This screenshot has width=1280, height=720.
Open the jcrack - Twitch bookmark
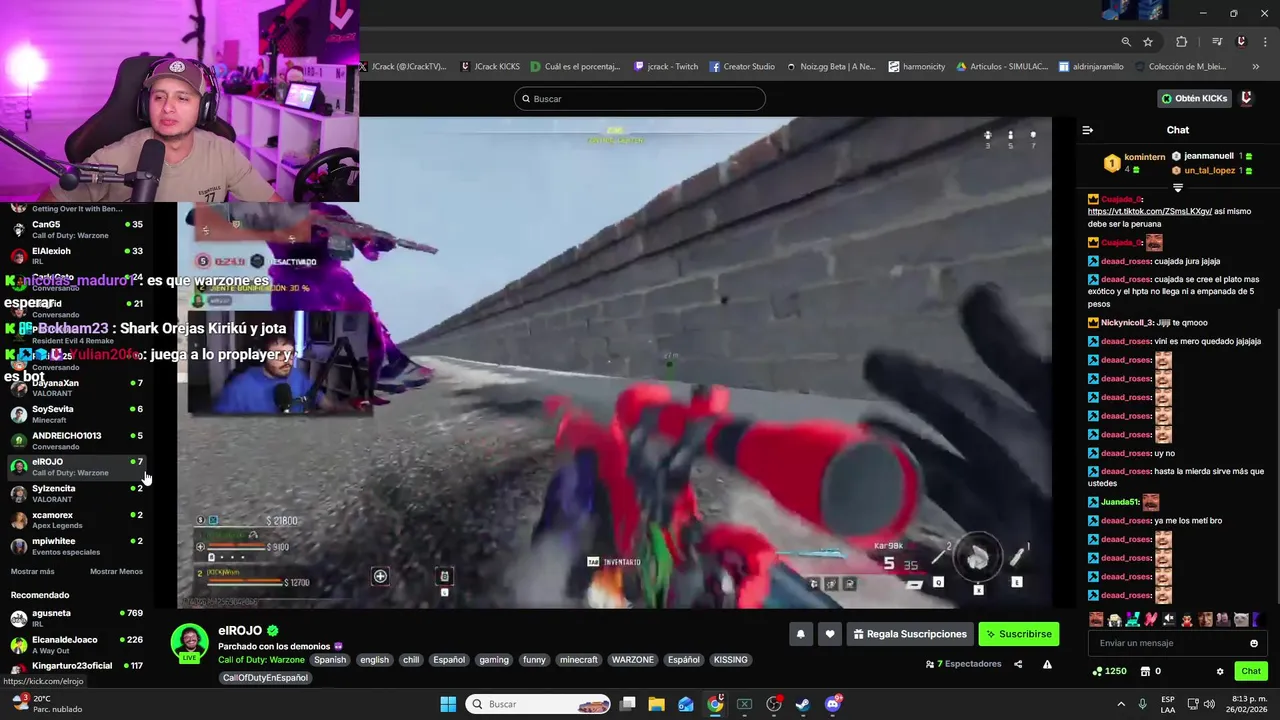666,67
